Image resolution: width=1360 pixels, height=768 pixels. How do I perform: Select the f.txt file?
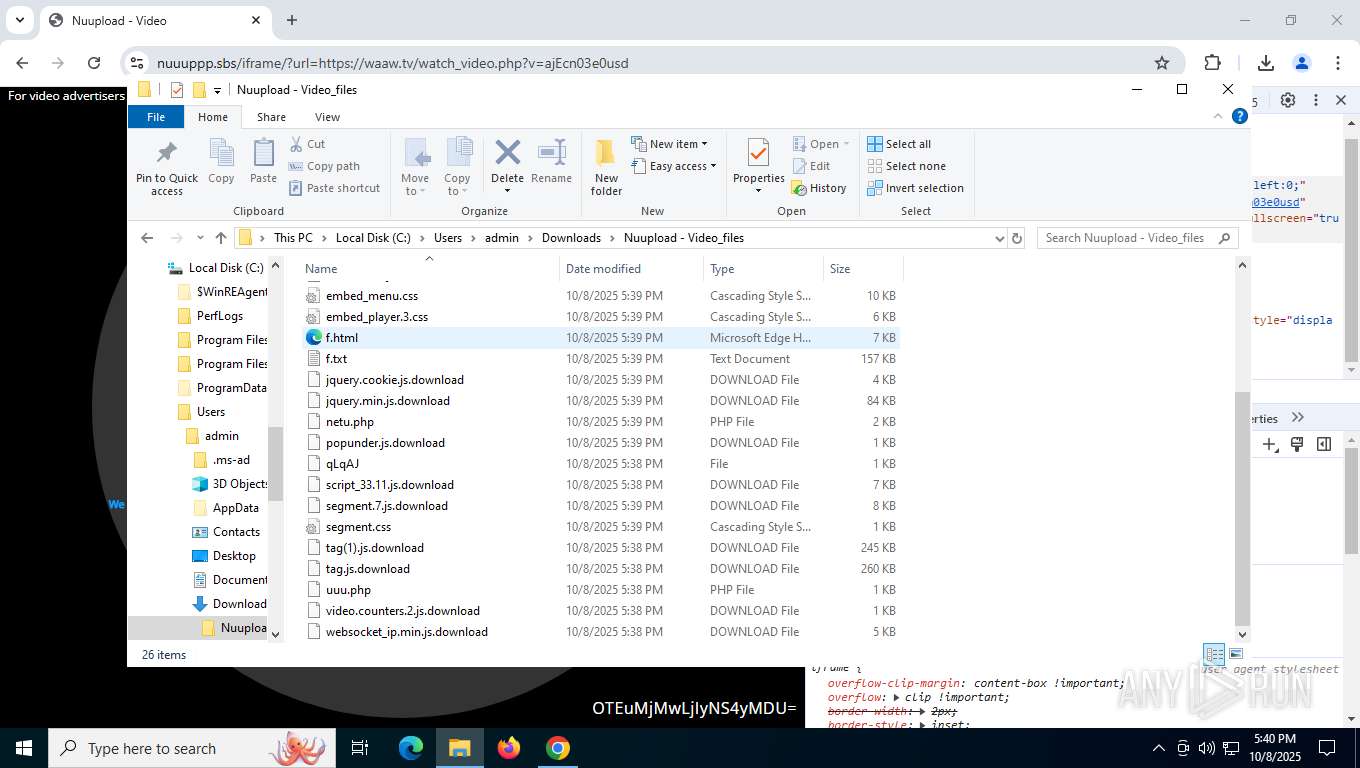(600, 359)
